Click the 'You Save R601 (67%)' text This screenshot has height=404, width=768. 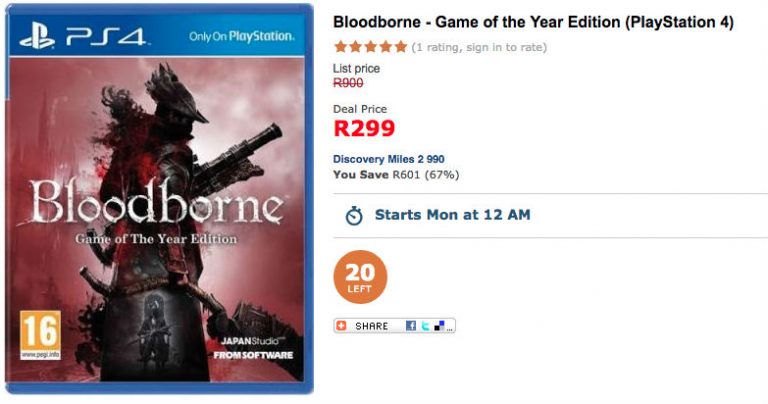(x=395, y=175)
